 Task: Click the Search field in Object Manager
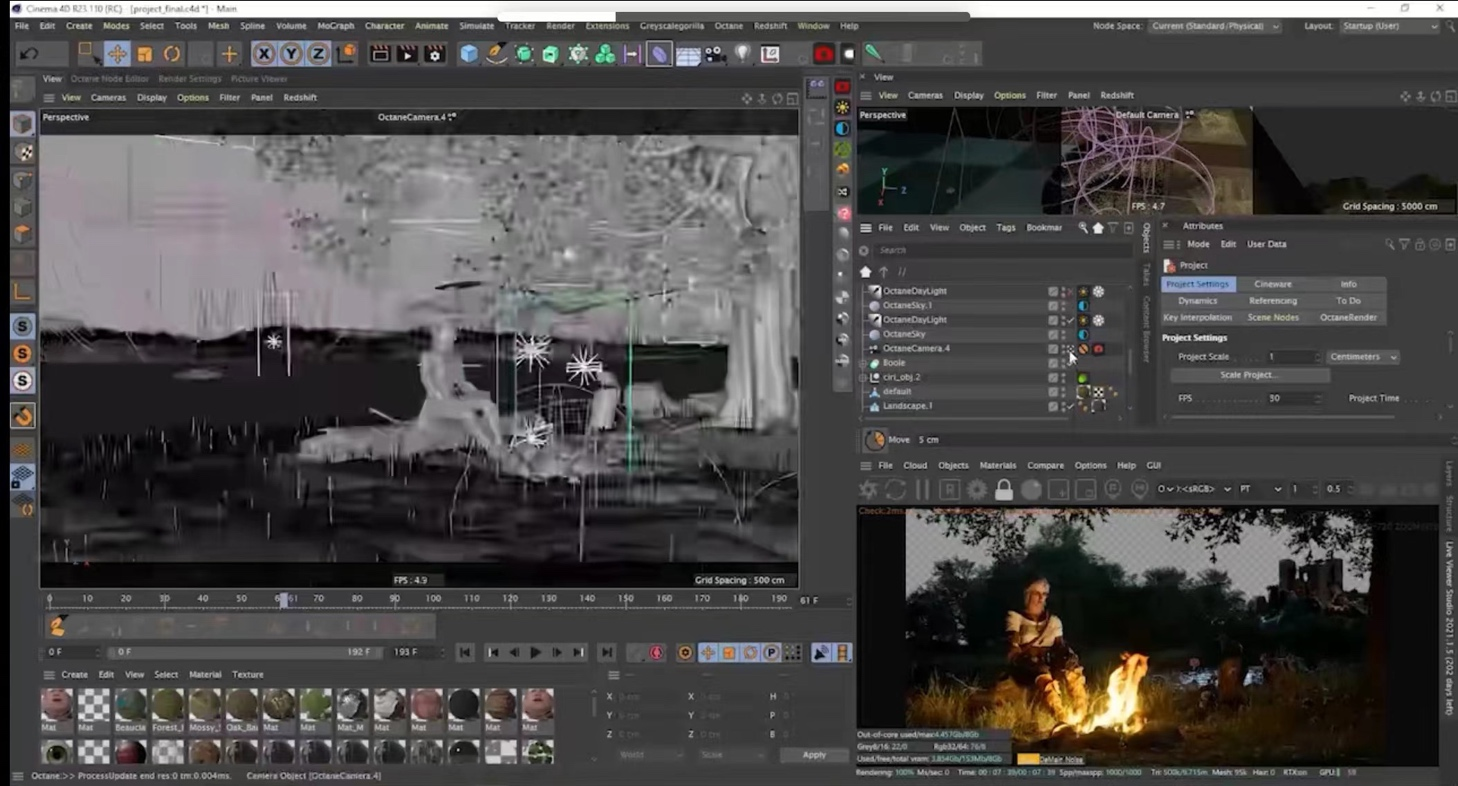coord(1003,250)
